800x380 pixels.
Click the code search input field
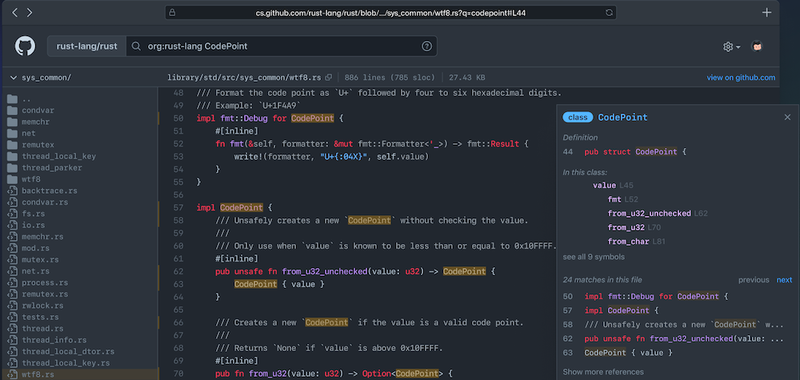pyautogui.click(x=282, y=46)
